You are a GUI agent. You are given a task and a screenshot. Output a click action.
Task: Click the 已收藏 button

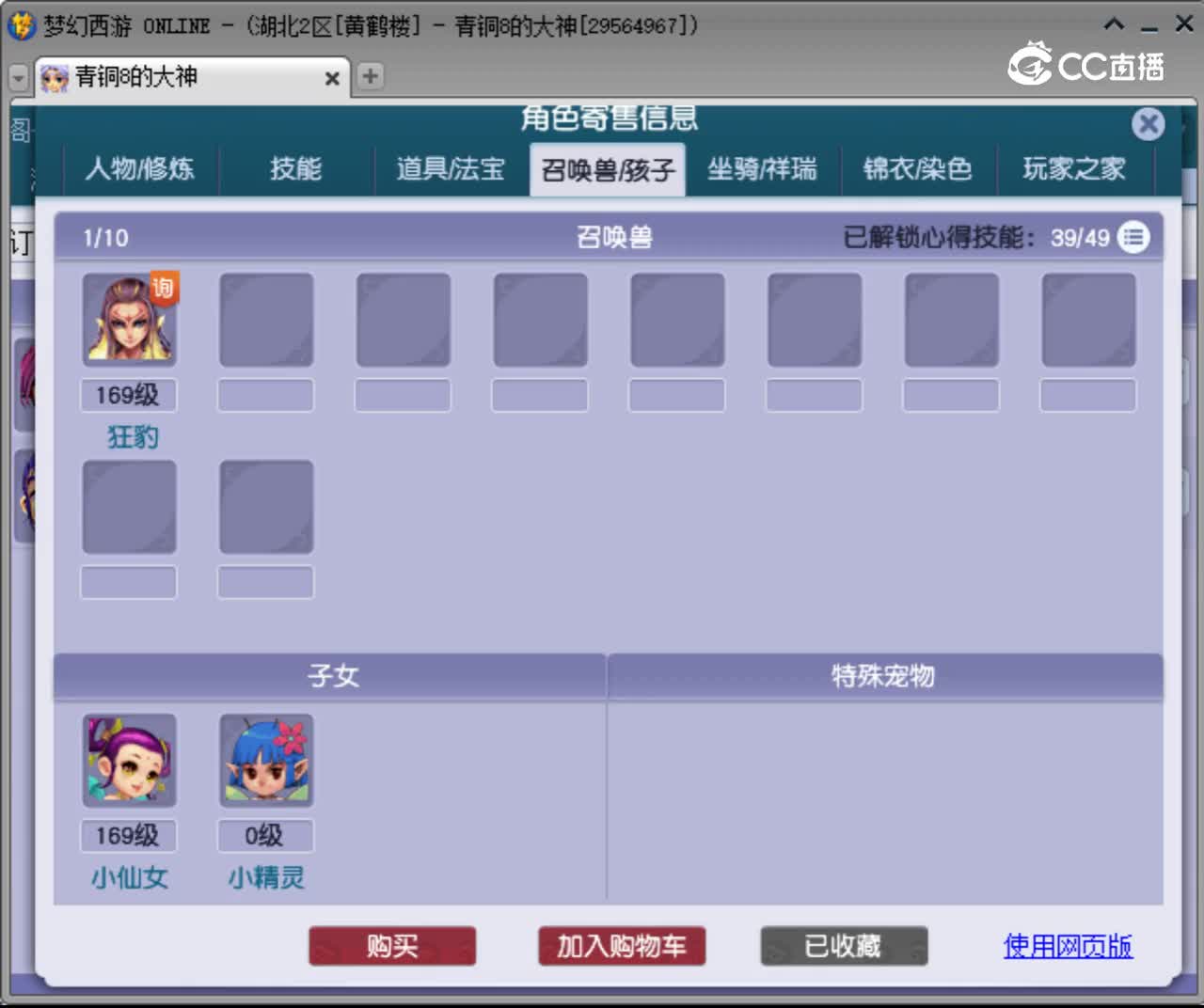point(844,946)
